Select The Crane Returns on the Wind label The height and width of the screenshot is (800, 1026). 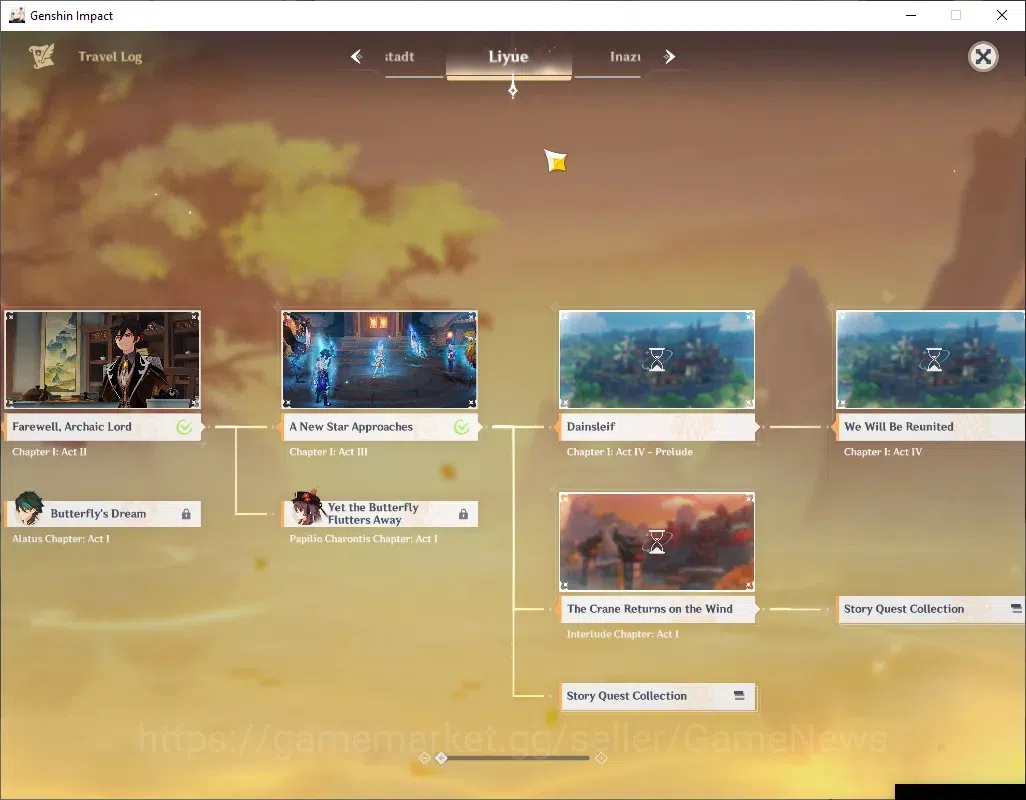pyautogui.click(x=658, y=609)
